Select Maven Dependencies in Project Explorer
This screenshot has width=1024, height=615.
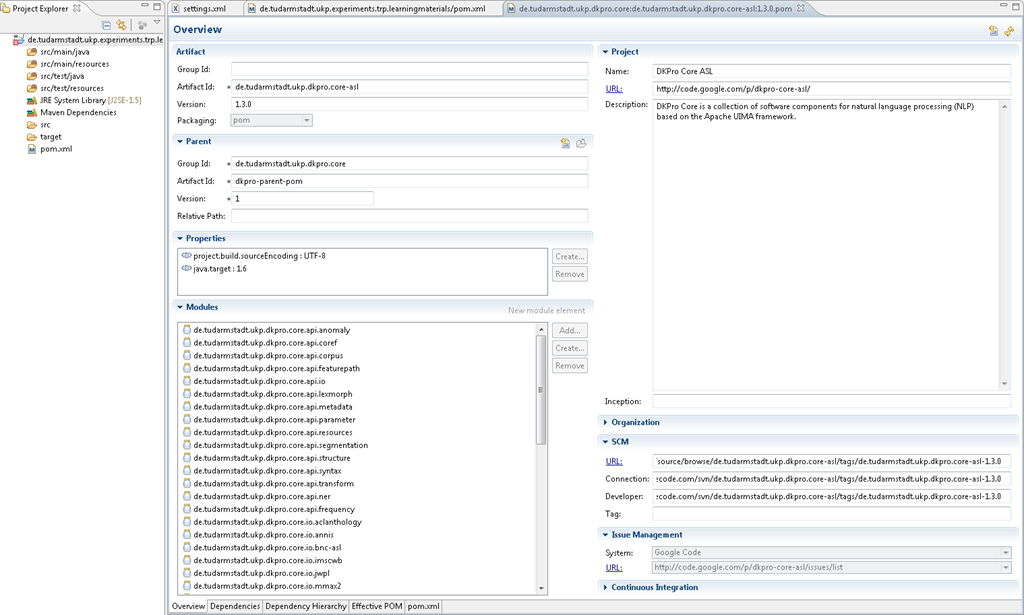78,113
